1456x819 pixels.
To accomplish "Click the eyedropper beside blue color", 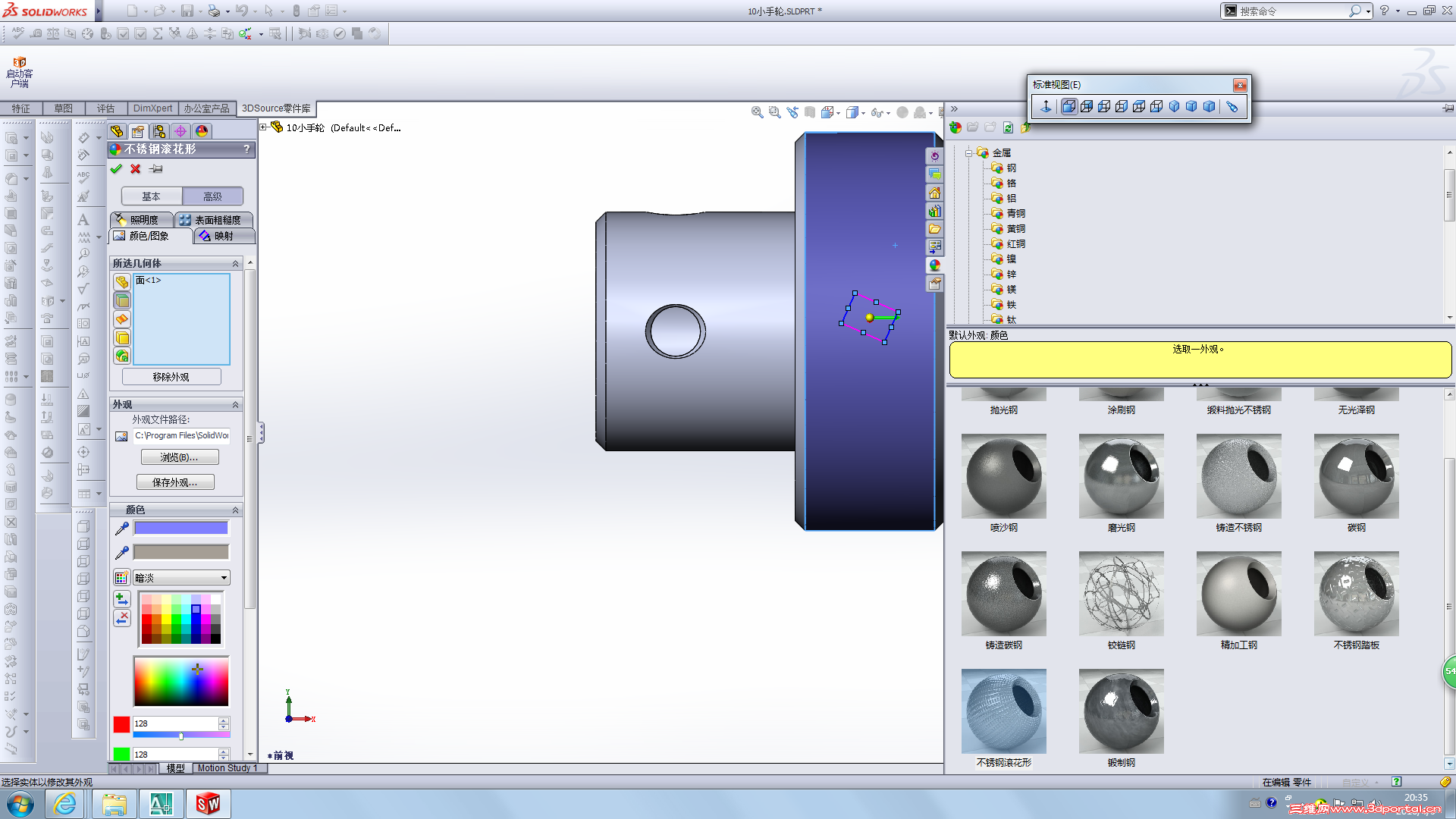I will pos(121,529).
